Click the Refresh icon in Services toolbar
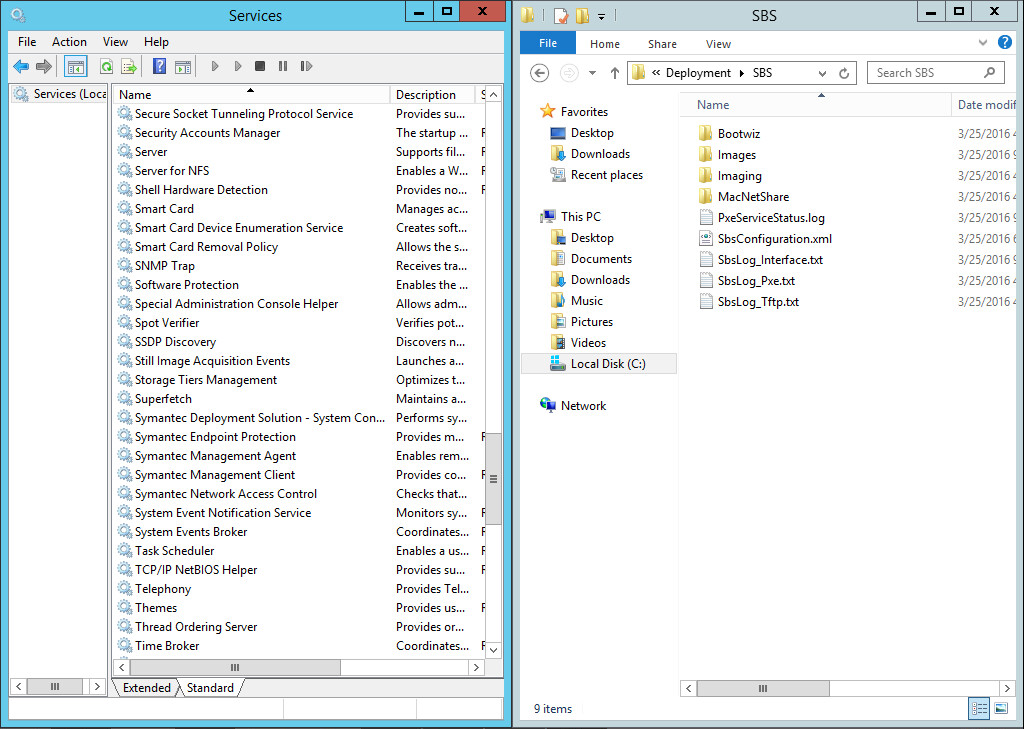 (106, 67)
